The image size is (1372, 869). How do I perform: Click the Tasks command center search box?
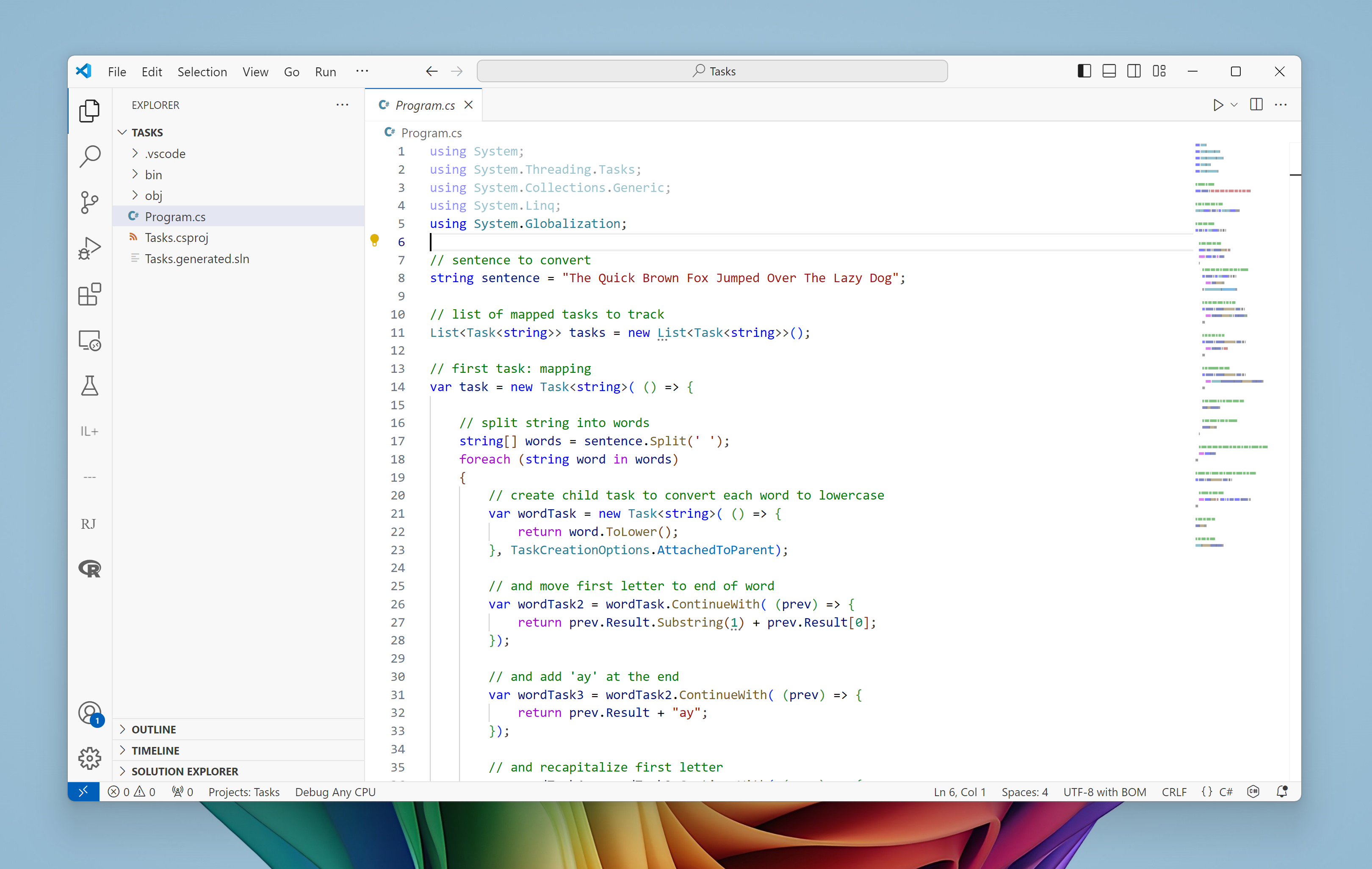(x=712, y=71)
